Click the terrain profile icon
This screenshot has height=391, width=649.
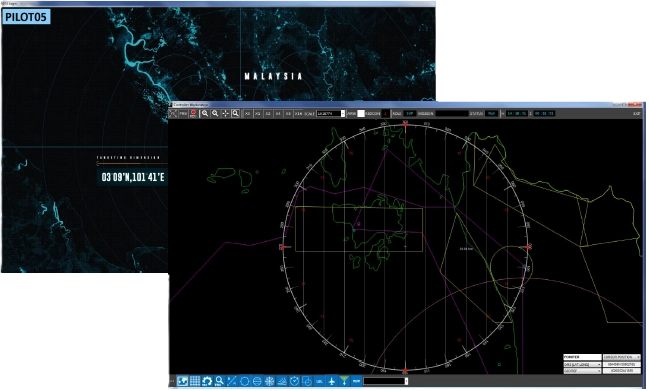point(282,381)
